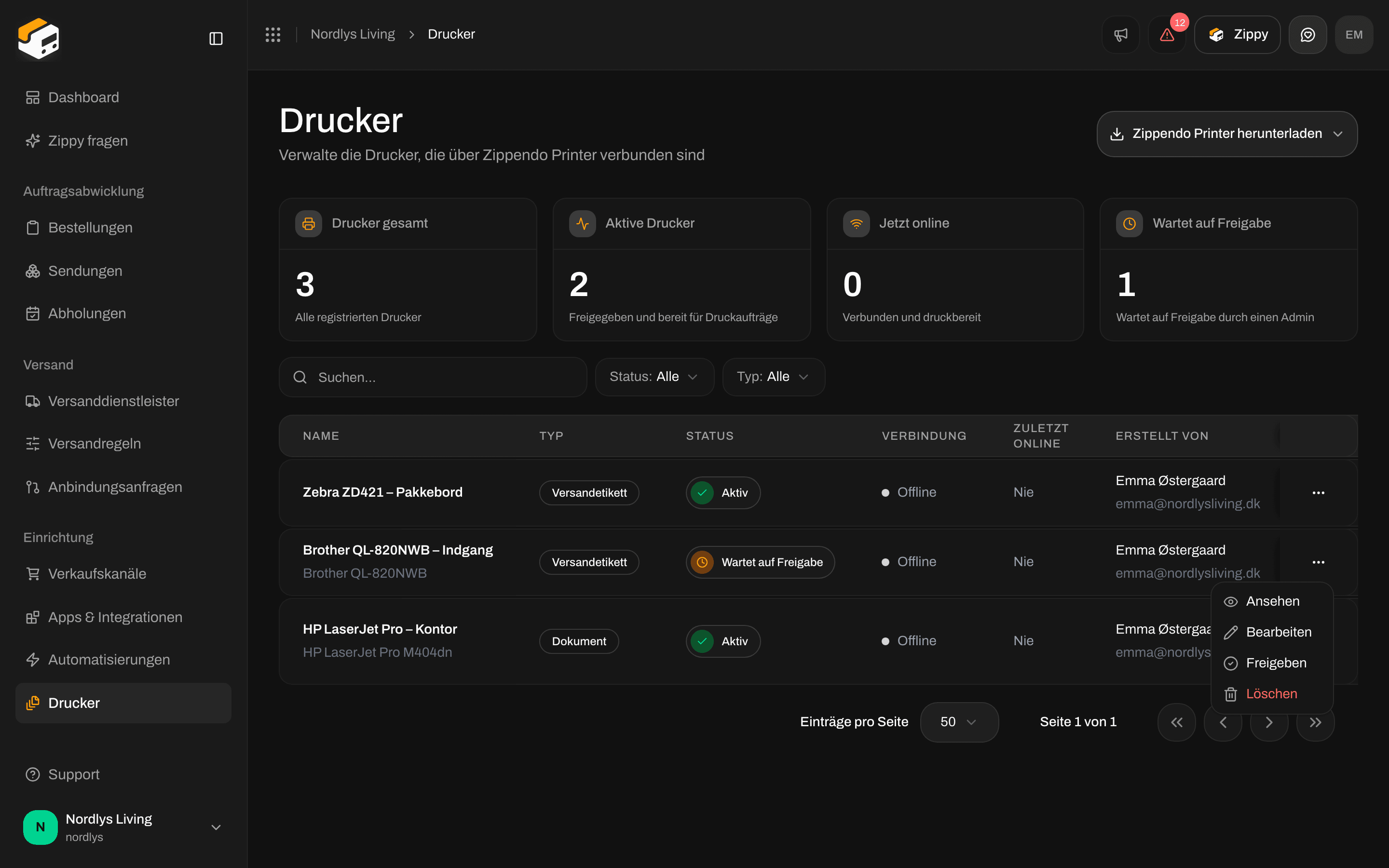Open Dashboard in the sidebar
This screenshot has width=1389, height=868.
coord(123,97)
